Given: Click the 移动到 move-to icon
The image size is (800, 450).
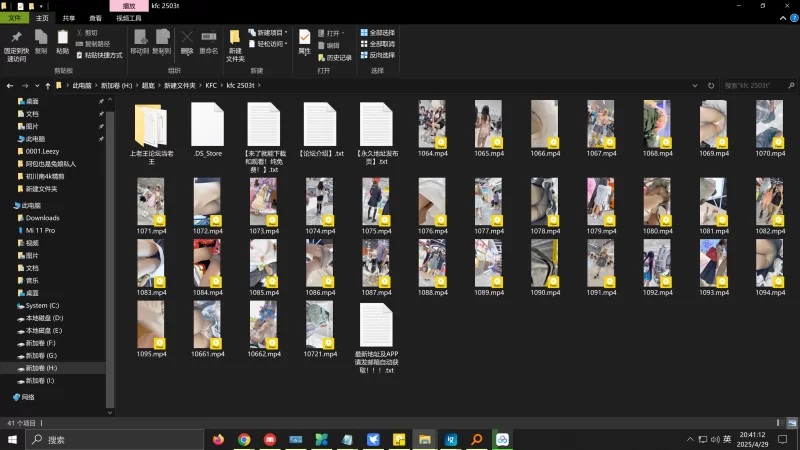Looking at the screenshot, I should (139, 38).
